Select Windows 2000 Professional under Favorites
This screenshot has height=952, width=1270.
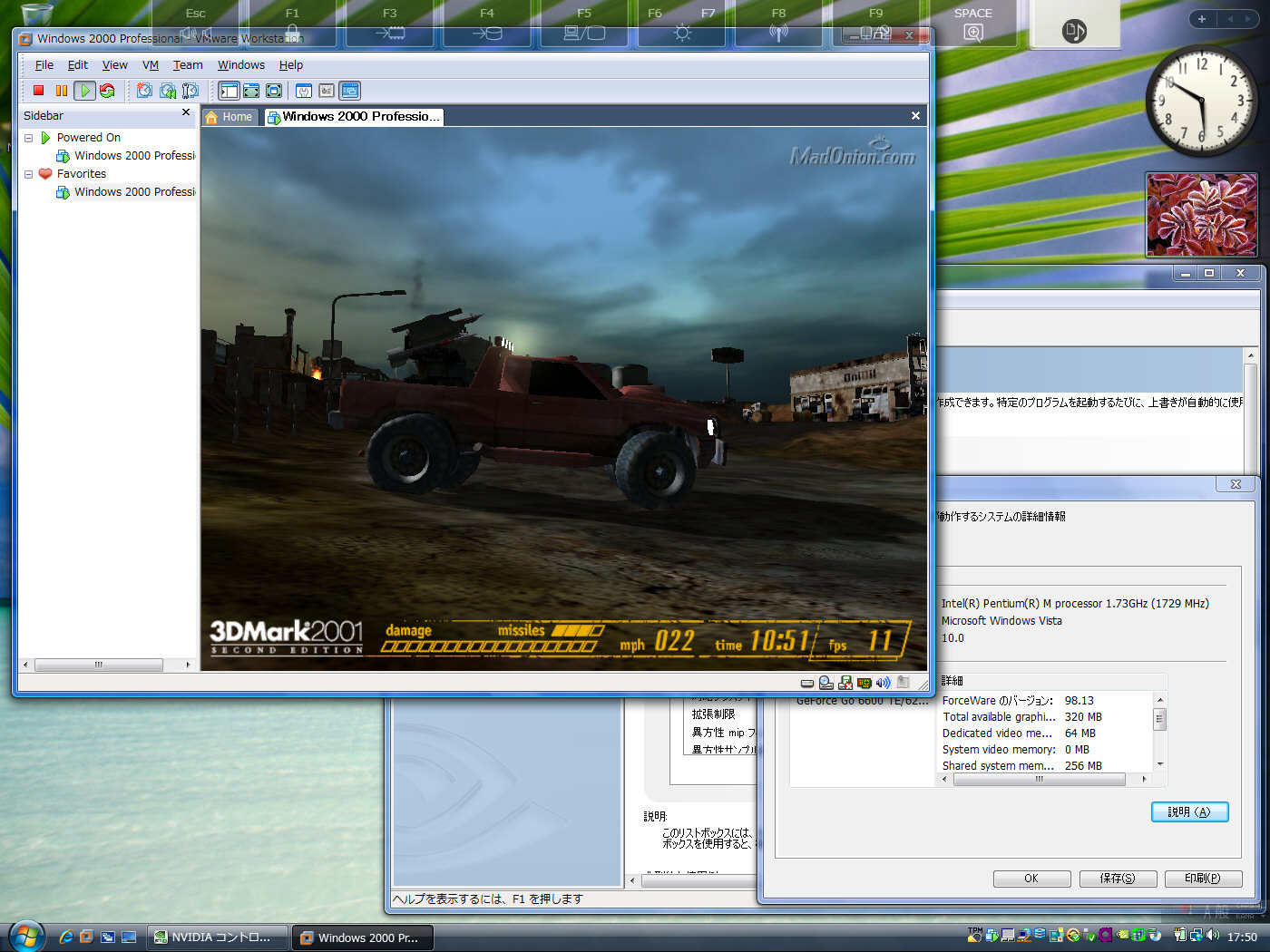tap(125, 192)
